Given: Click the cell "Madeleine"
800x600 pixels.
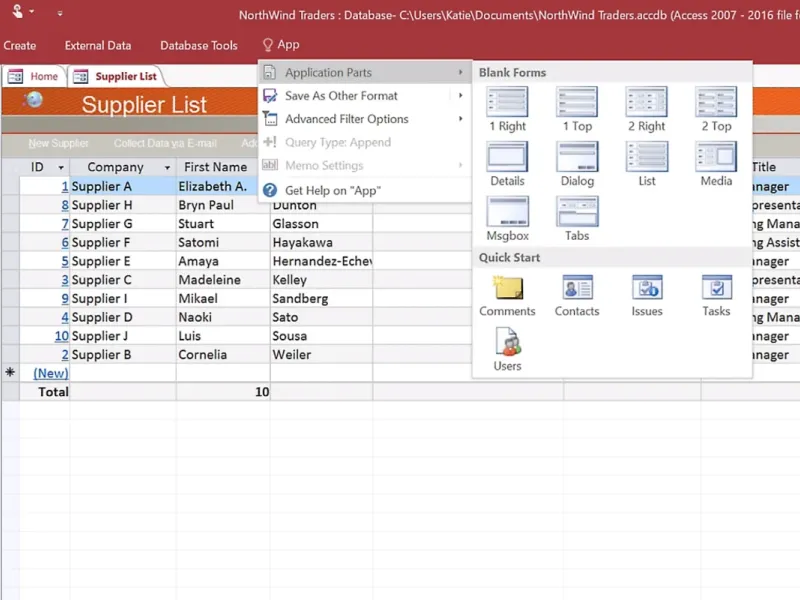Looking at the screenshot, I should 222,280.
